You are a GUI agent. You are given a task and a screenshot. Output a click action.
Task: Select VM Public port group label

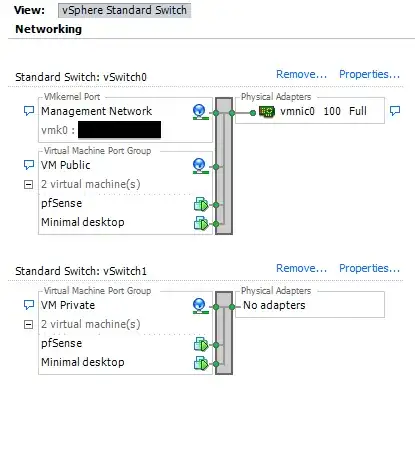coord(66,165)
